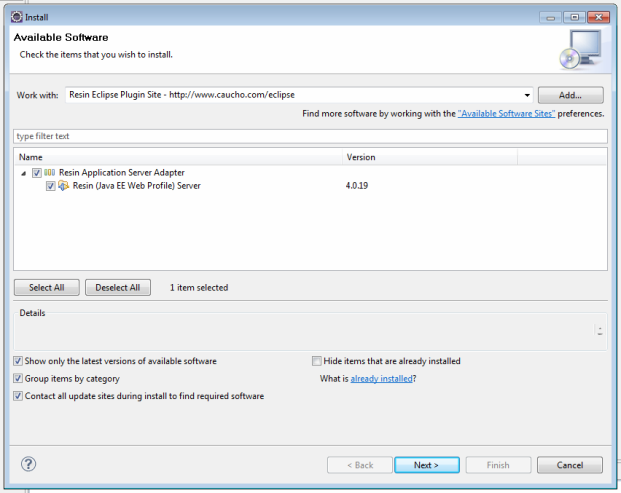Open the Work with site dropdown
The width and height of the screenshot is (621, 493).
click(x=523, y=95)
